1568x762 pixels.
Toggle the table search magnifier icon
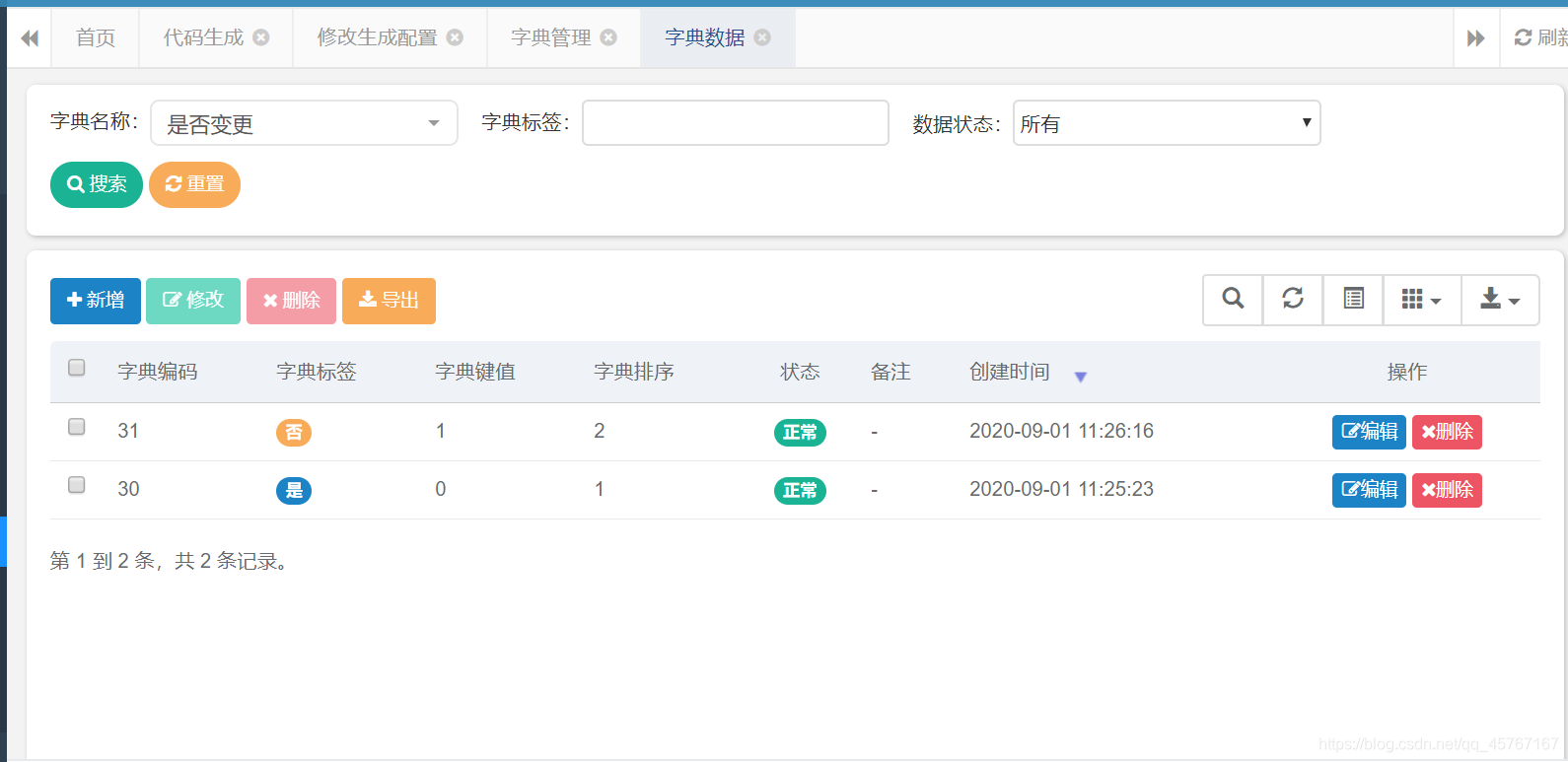tap(1233, 300)
